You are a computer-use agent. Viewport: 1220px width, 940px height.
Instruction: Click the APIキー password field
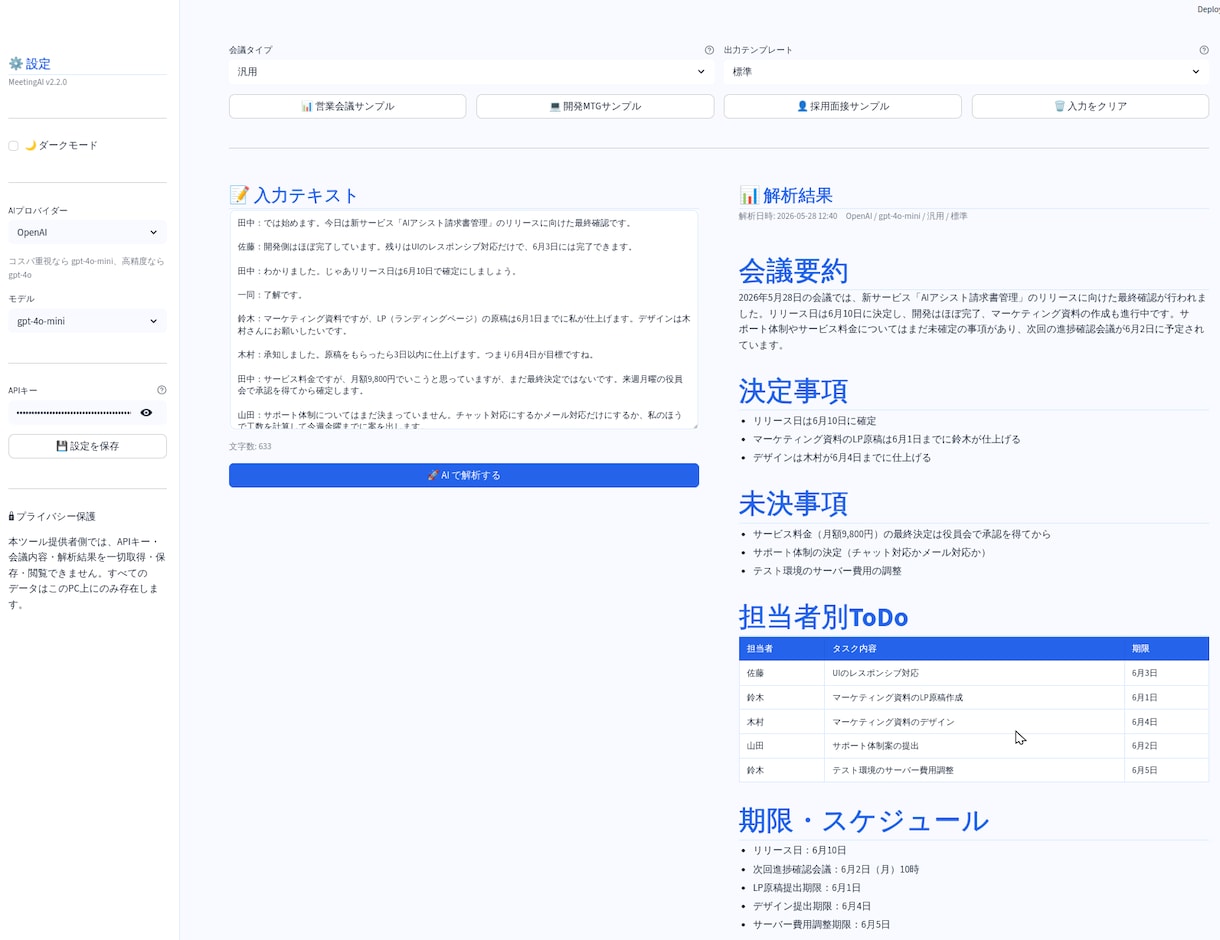point(72,412)
